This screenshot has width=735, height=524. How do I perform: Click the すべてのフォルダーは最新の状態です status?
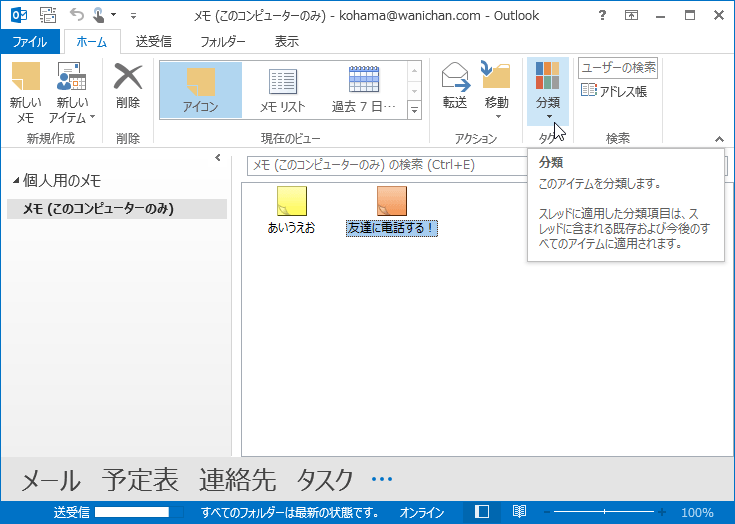click(291, 512)
